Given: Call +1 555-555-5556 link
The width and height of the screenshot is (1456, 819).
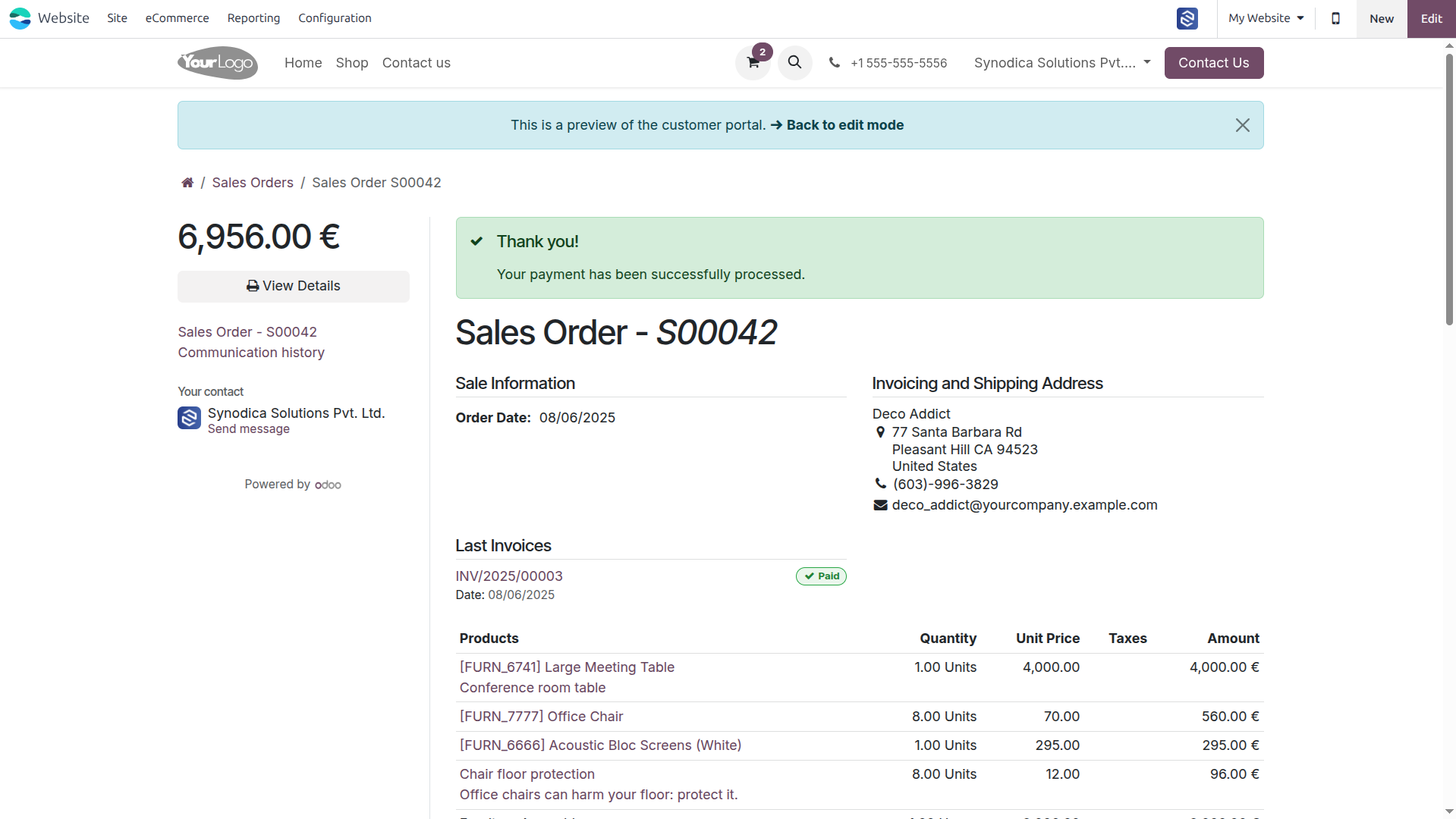Looking at the screenshot, I should 898,63.
